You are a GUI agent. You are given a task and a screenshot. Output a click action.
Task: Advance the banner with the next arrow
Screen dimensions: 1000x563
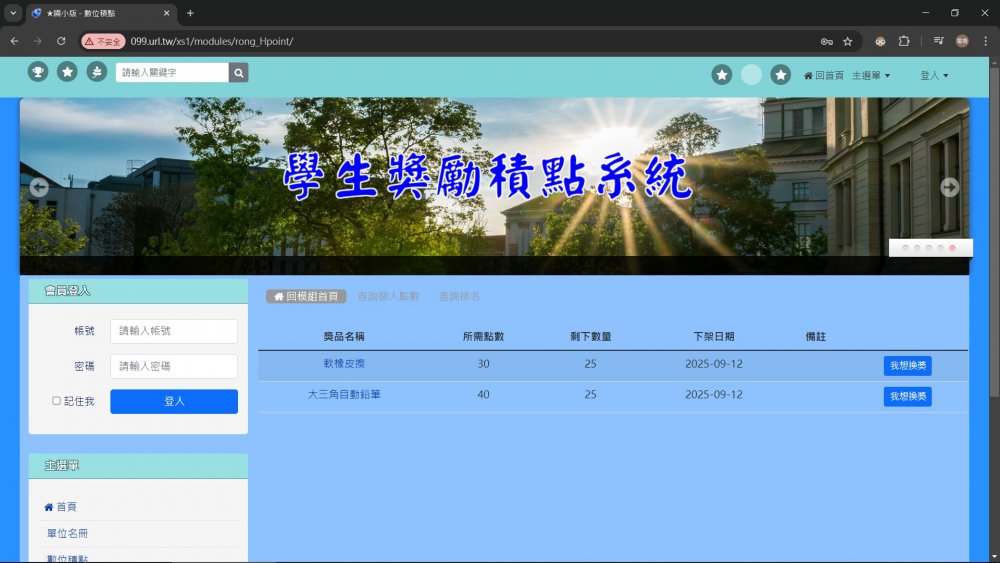(x=949, y=187)
